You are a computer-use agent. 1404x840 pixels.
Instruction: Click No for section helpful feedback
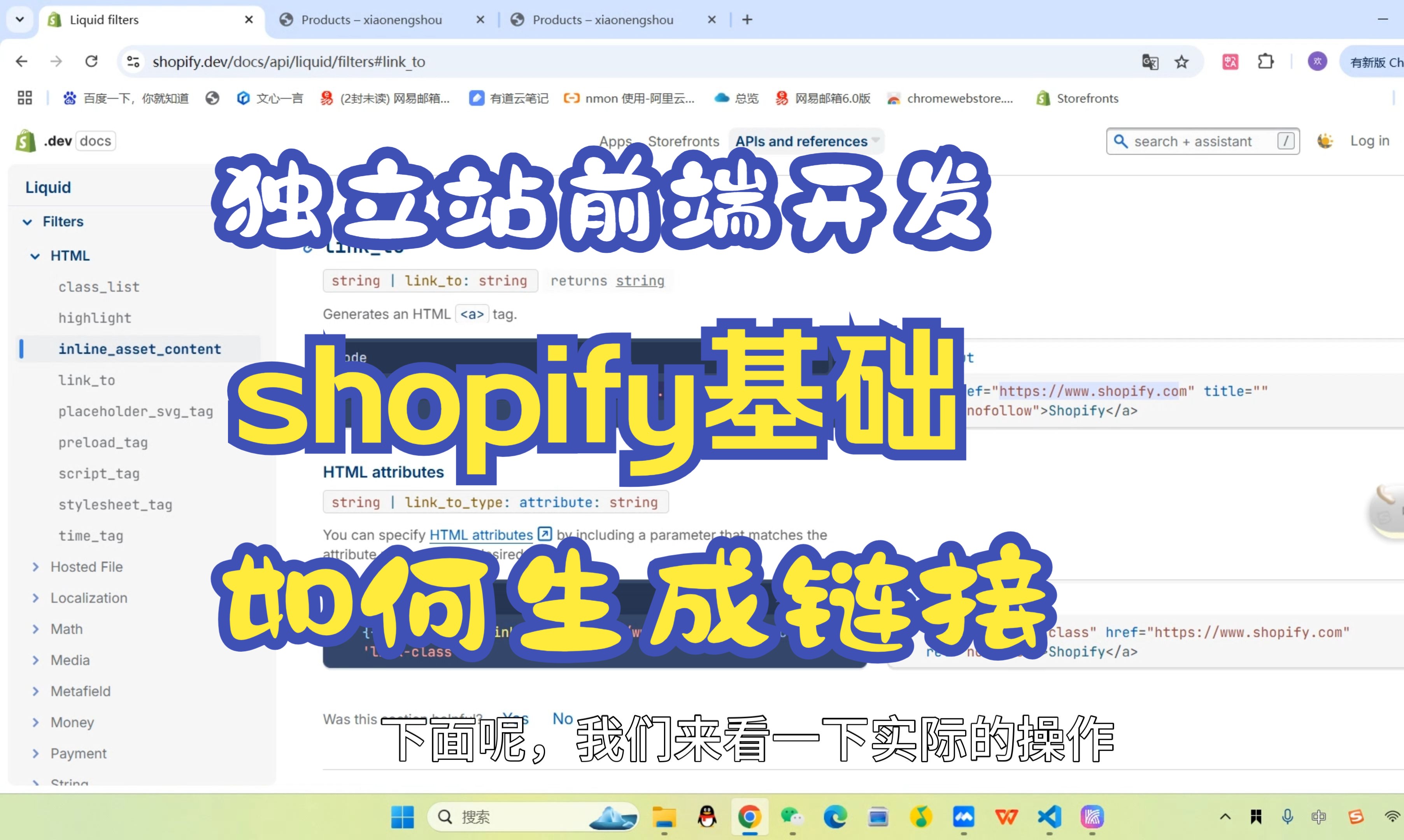pyautogui.click(x=563, y=718)
